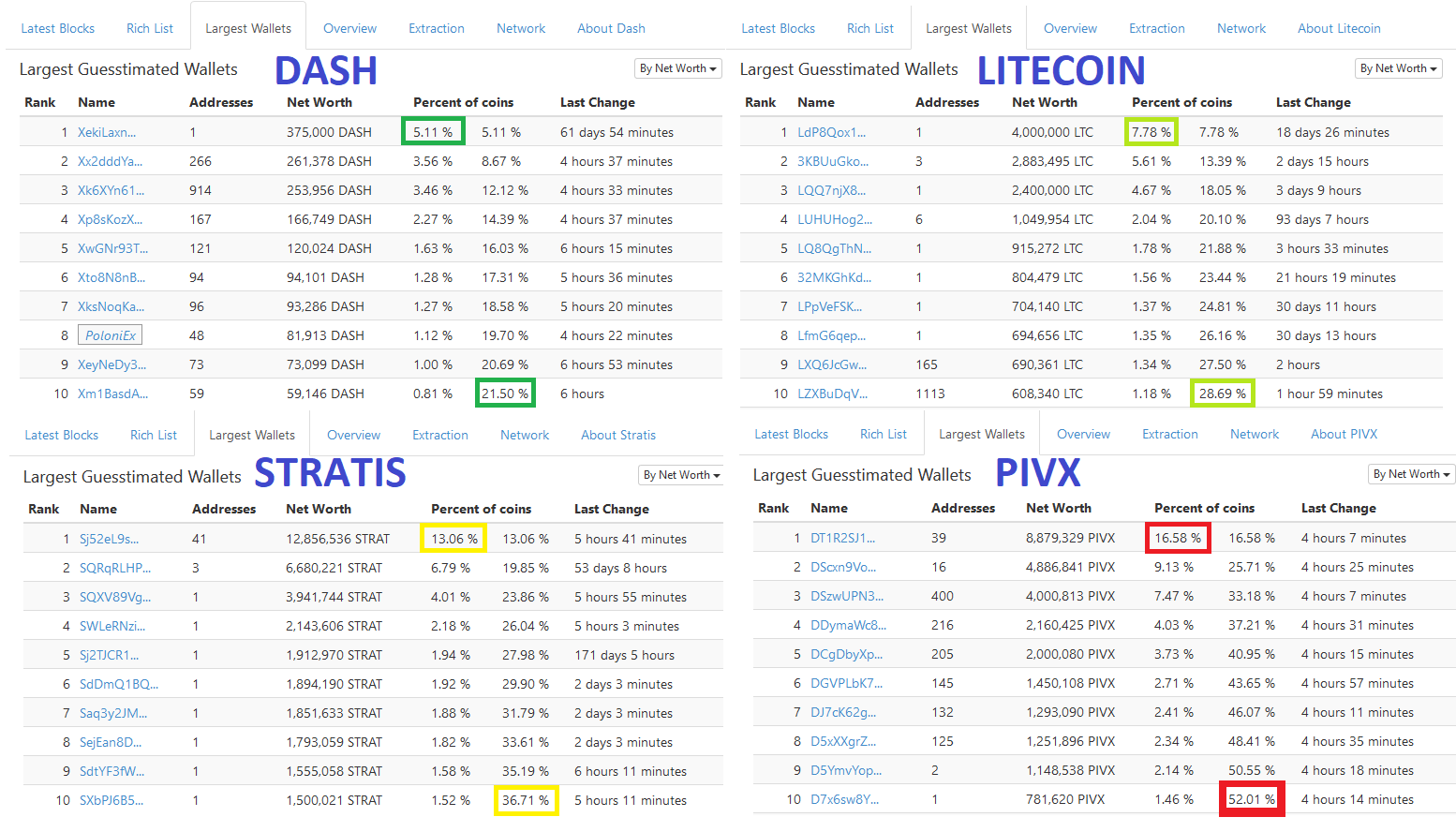This screenshot has width=1456, height=832.
Task: Open the About PIVX tab
Action: coord(1345,434)
